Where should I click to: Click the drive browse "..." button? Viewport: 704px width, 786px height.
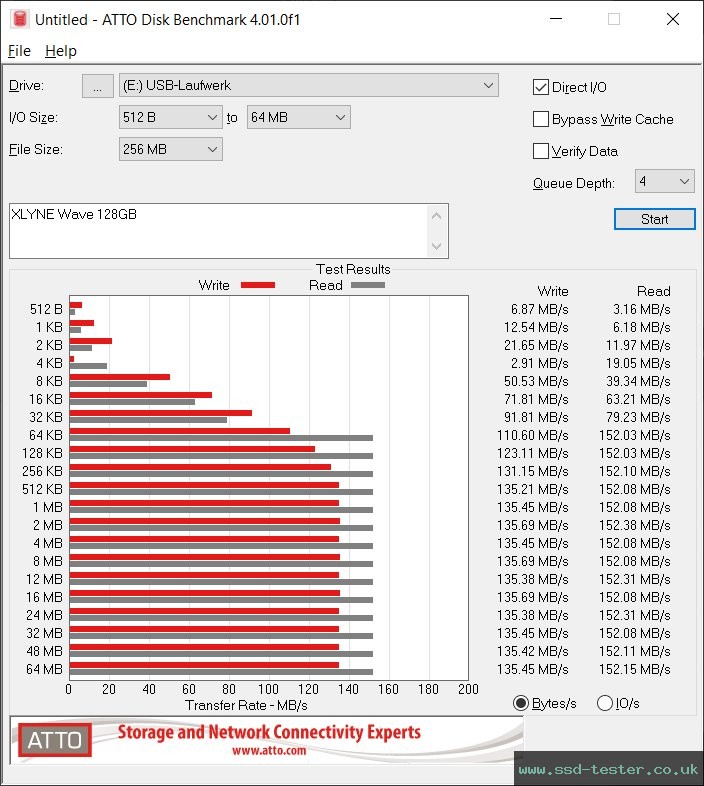pyautogui.click(x=97, y=86)
